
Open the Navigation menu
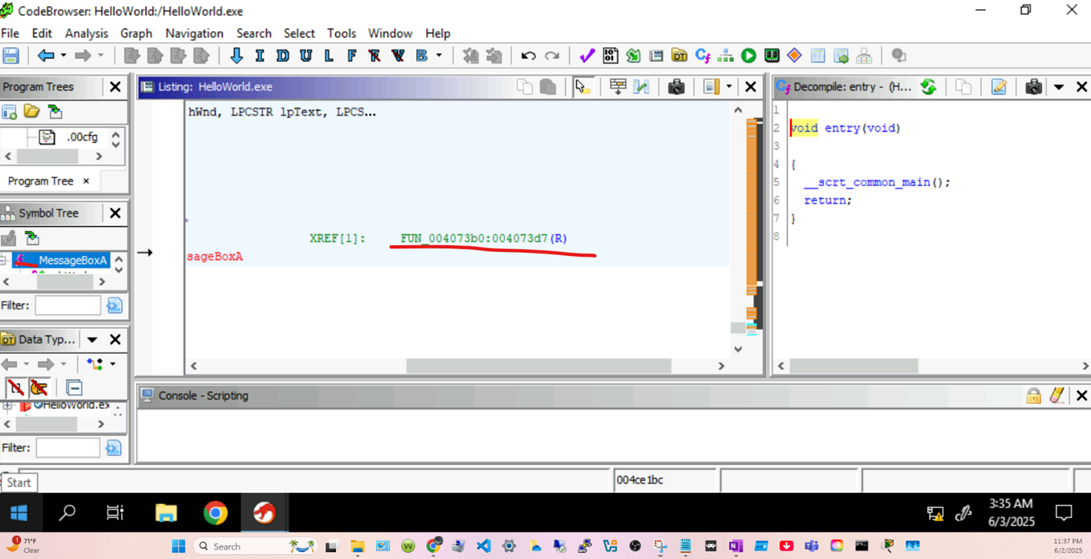pyautogui.click(x=194, y=33)
